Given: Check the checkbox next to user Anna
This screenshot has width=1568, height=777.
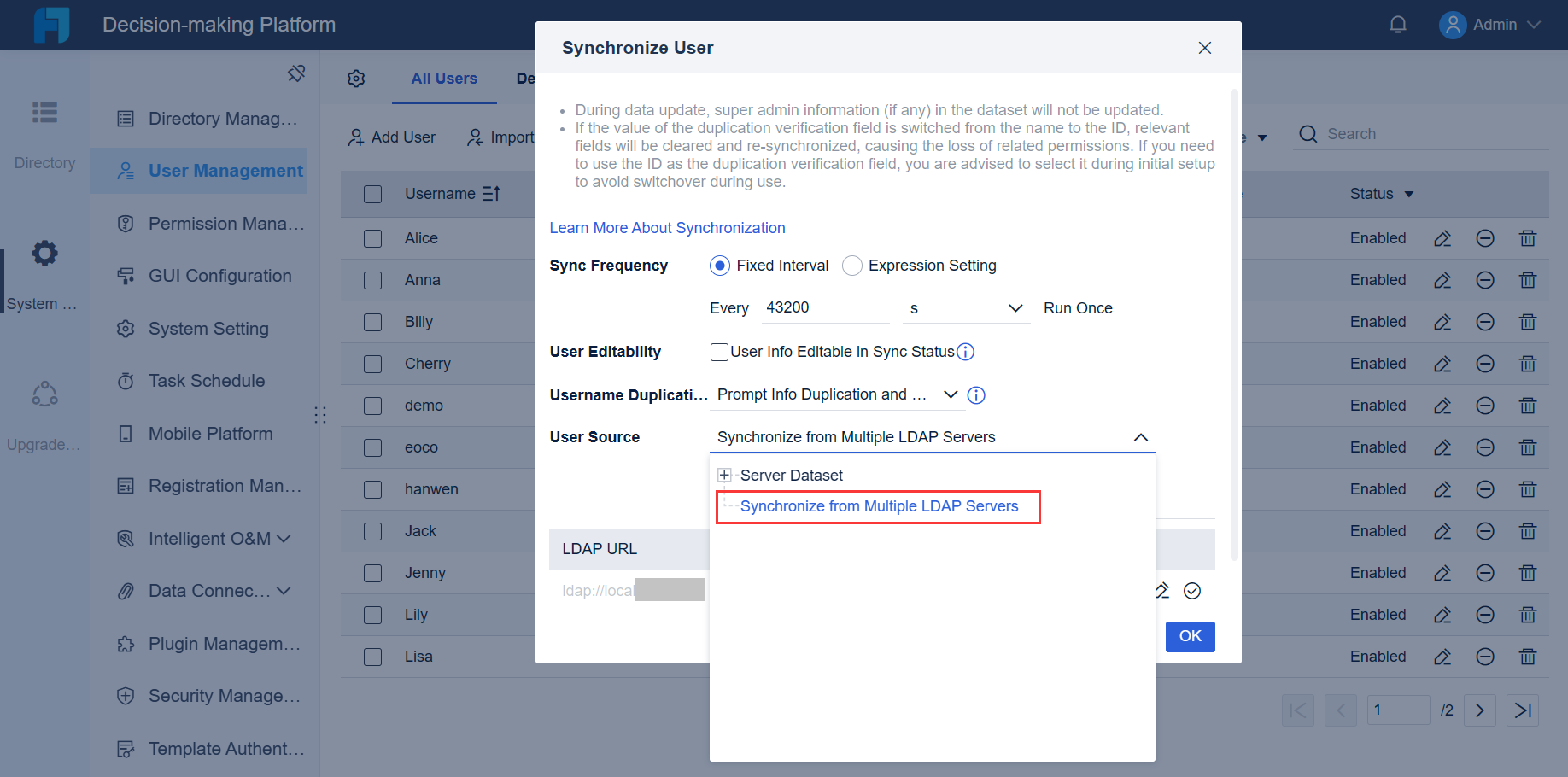Looking at the screenshot, I should 372,280.
